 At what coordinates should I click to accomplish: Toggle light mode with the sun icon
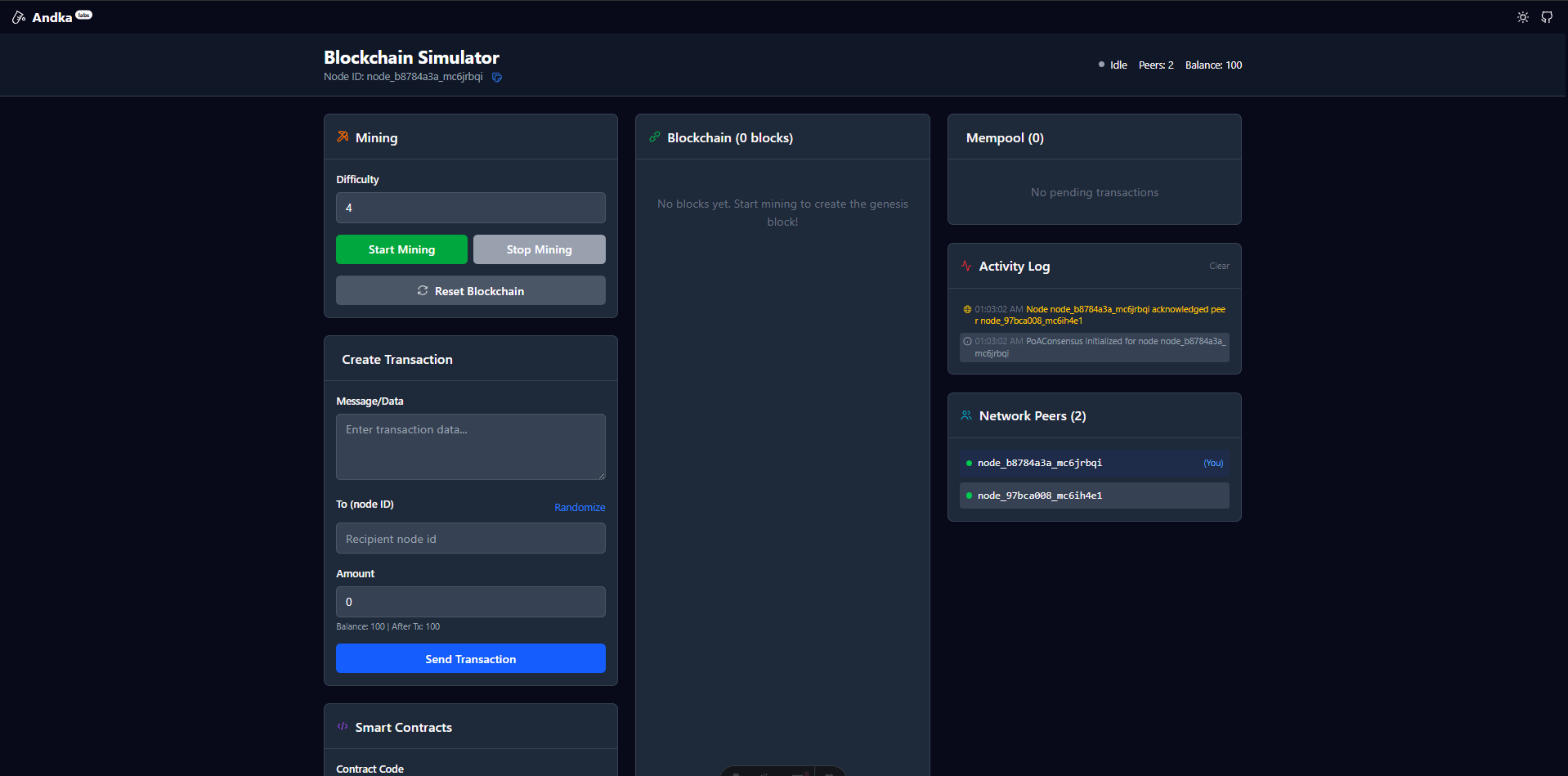coord(1522,16)
